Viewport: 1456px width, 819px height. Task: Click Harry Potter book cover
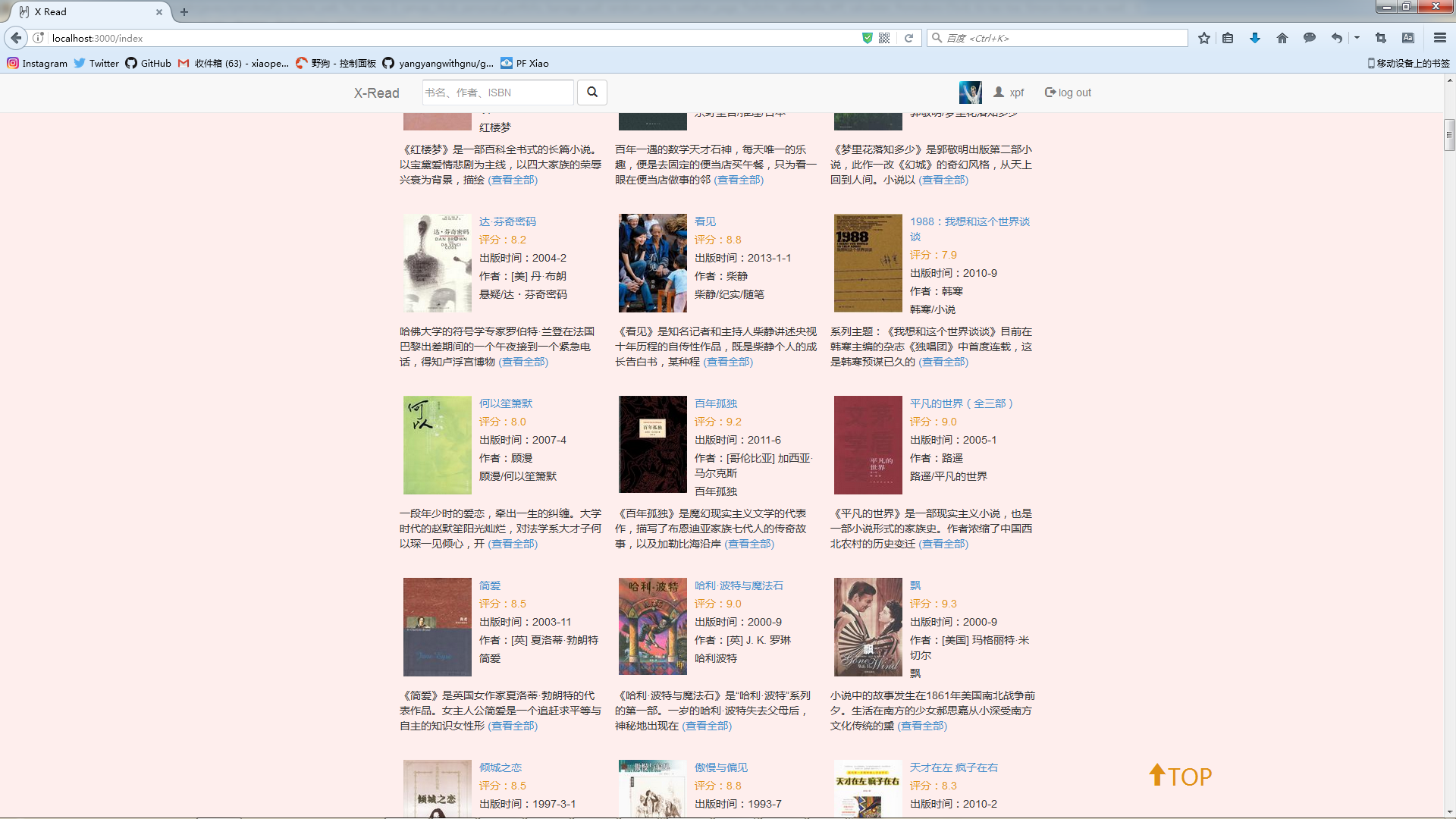point(653,627)
